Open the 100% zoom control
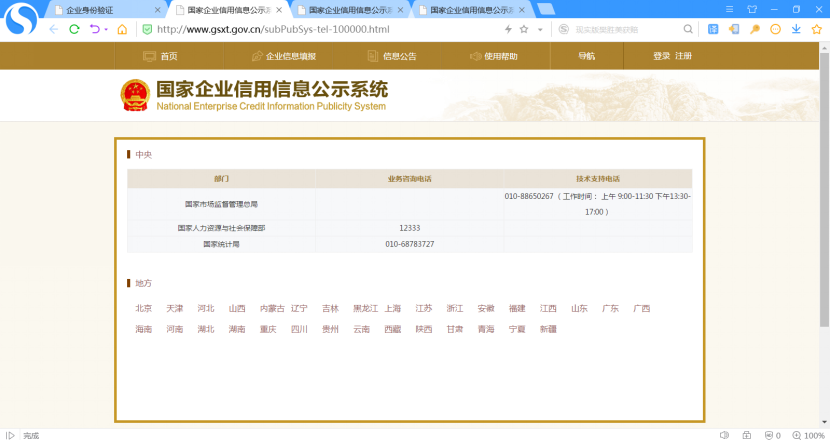The width and height of the screenshot is (830, 440). pos(809,435)
